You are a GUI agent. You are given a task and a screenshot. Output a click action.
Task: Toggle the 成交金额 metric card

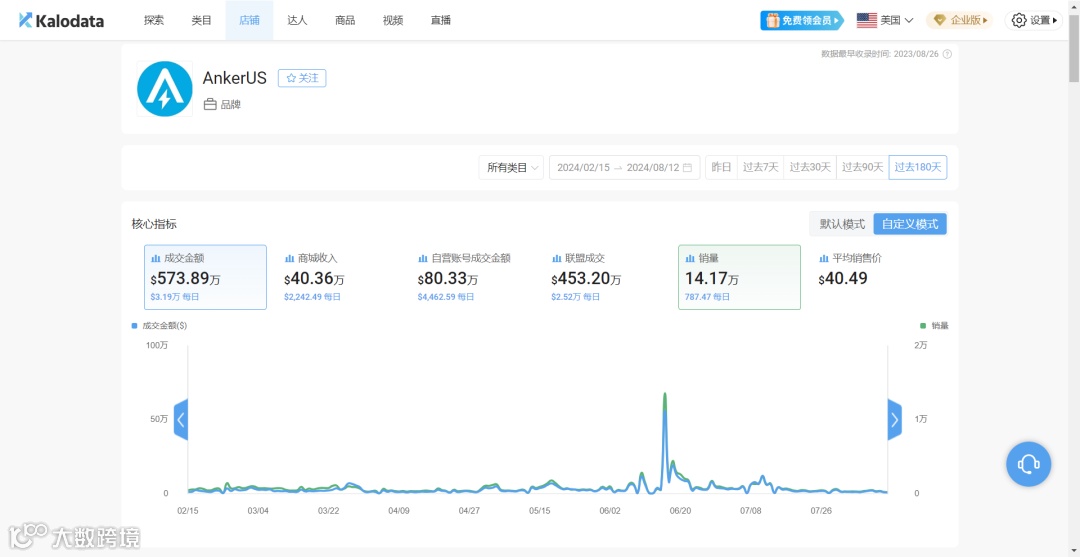click(205, 277)
